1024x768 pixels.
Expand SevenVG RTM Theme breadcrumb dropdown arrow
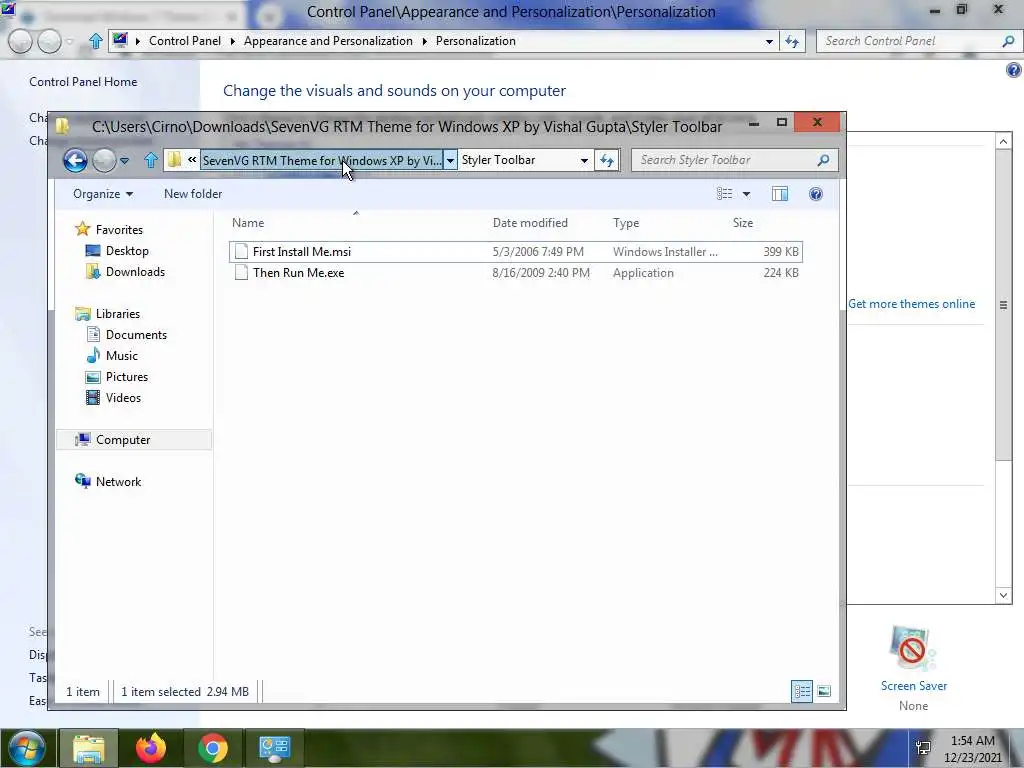[450, 160]
